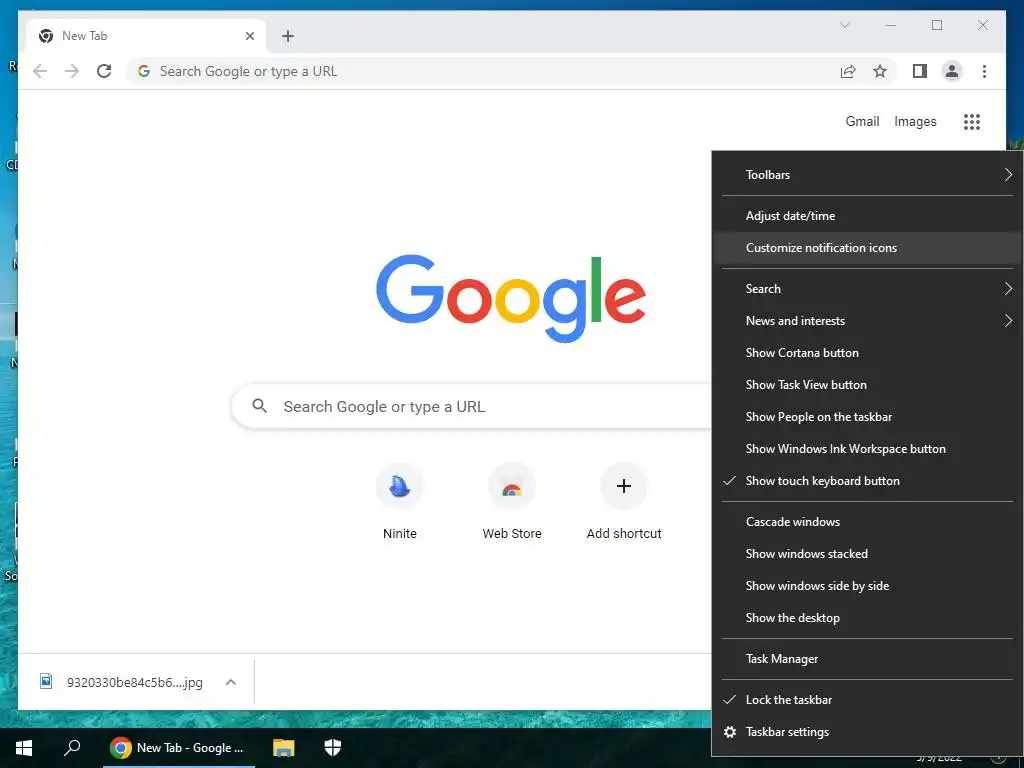Choose Show windows side by side

click(x=867, y=586)
